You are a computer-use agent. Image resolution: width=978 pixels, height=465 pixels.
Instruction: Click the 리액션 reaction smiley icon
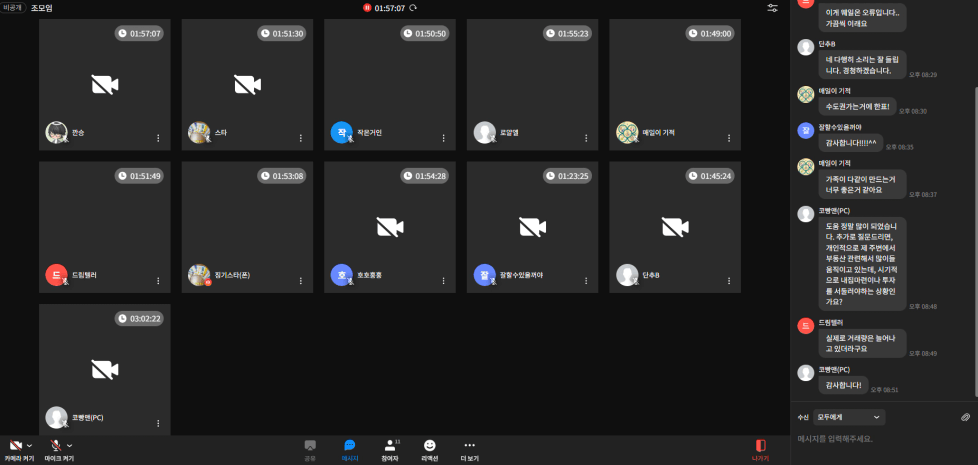coord(430,446)
